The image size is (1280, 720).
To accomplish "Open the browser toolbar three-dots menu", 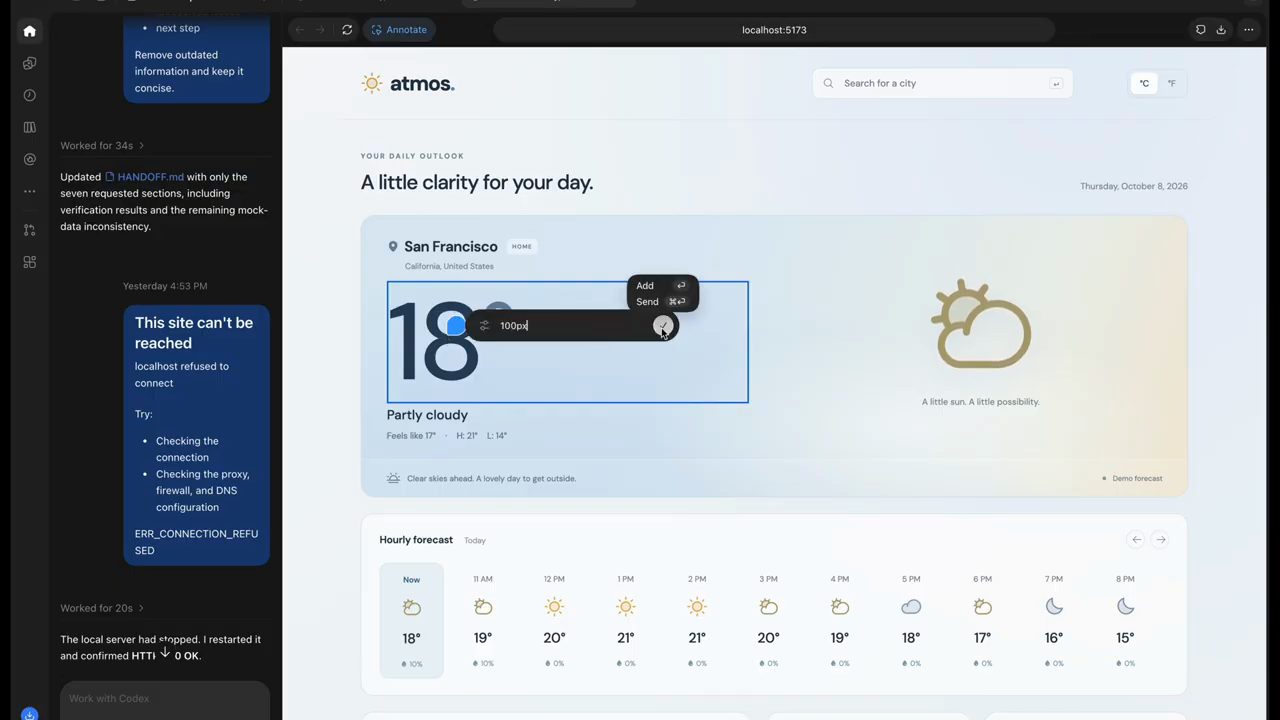I will [x=1248, y=30].
